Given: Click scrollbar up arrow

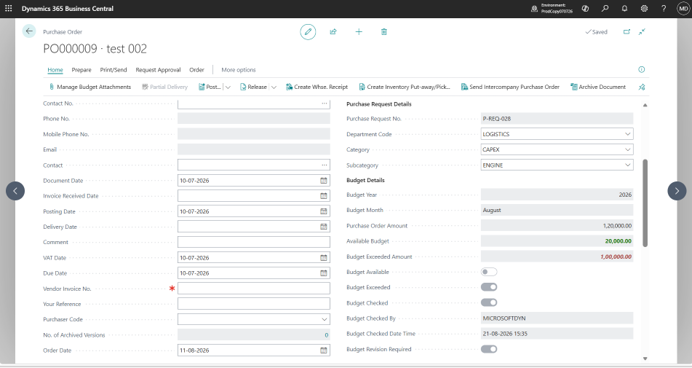Looking at the screenshot, I should coord(645,105).
